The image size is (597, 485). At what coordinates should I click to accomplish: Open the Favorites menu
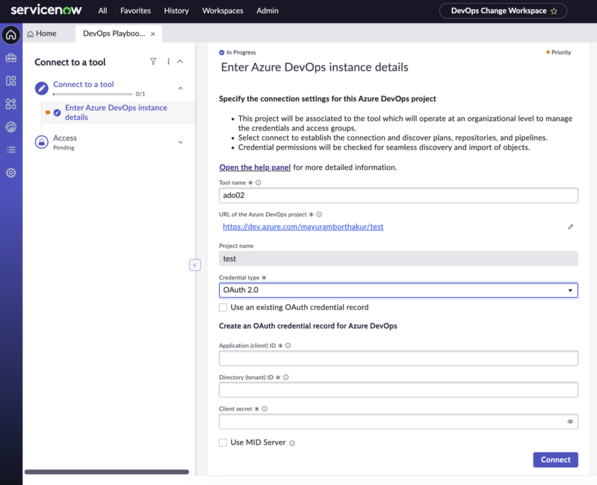click(136, 11)
